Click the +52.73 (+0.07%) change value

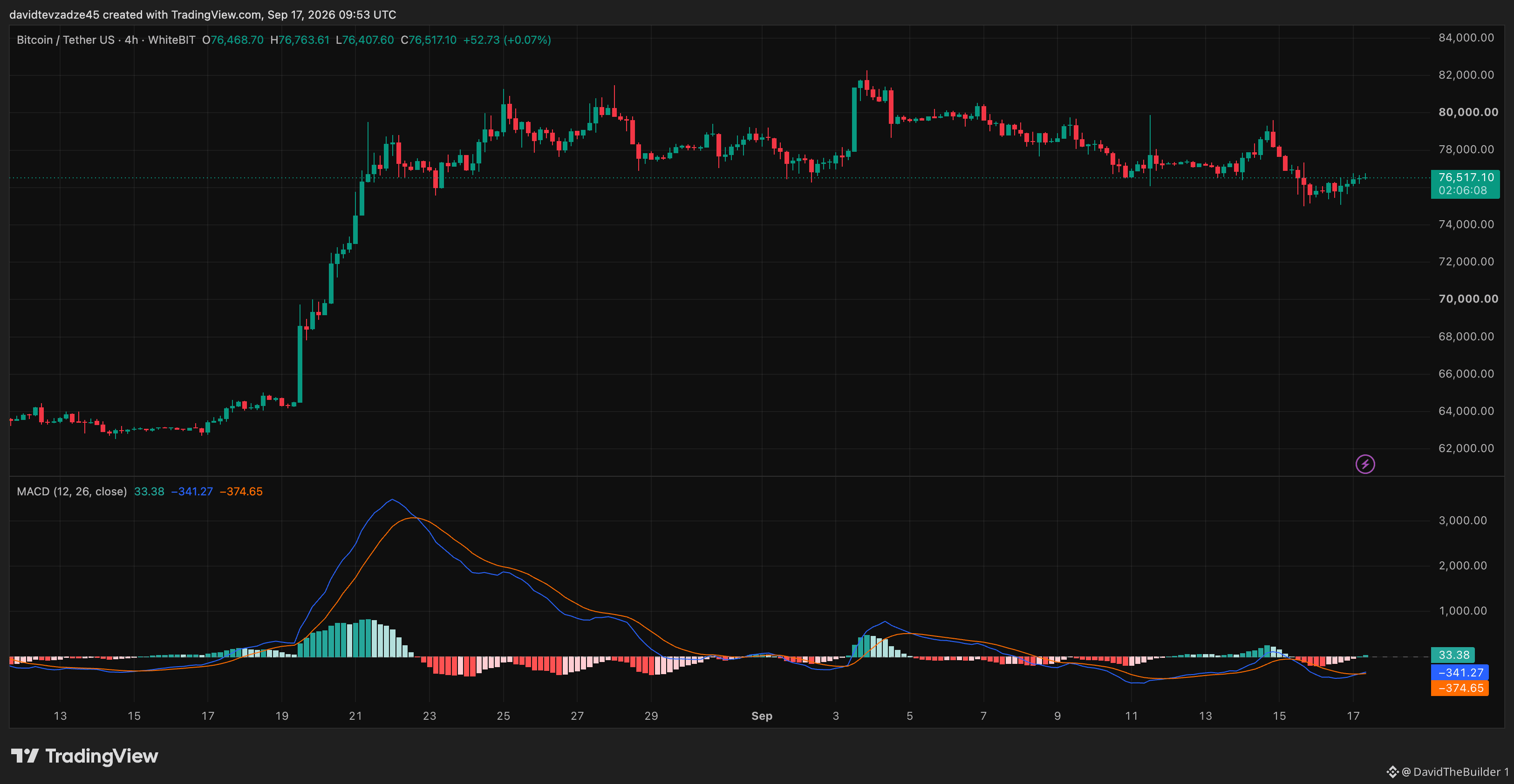507,40
